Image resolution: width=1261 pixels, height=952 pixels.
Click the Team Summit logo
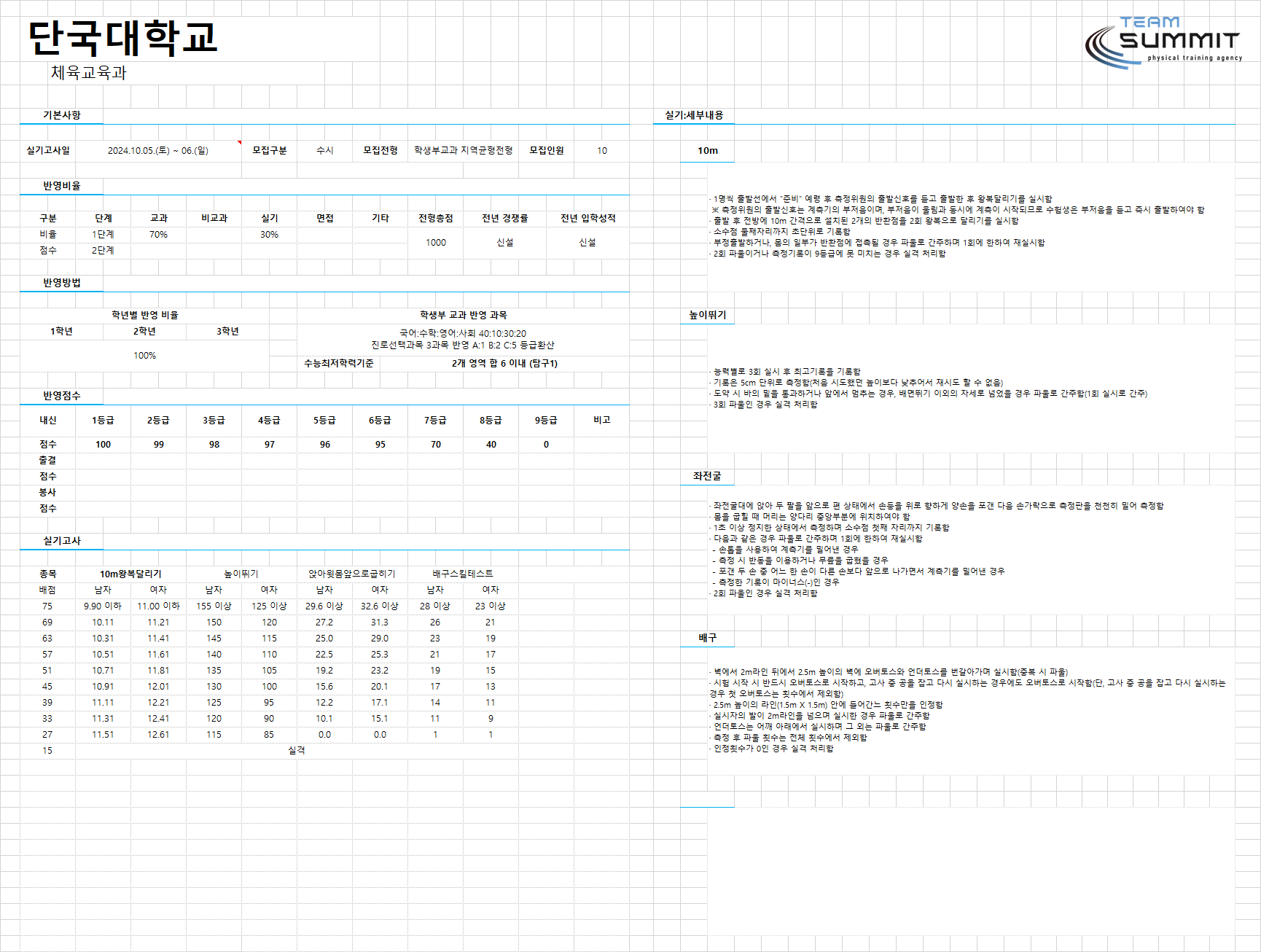click(1163, 42)
